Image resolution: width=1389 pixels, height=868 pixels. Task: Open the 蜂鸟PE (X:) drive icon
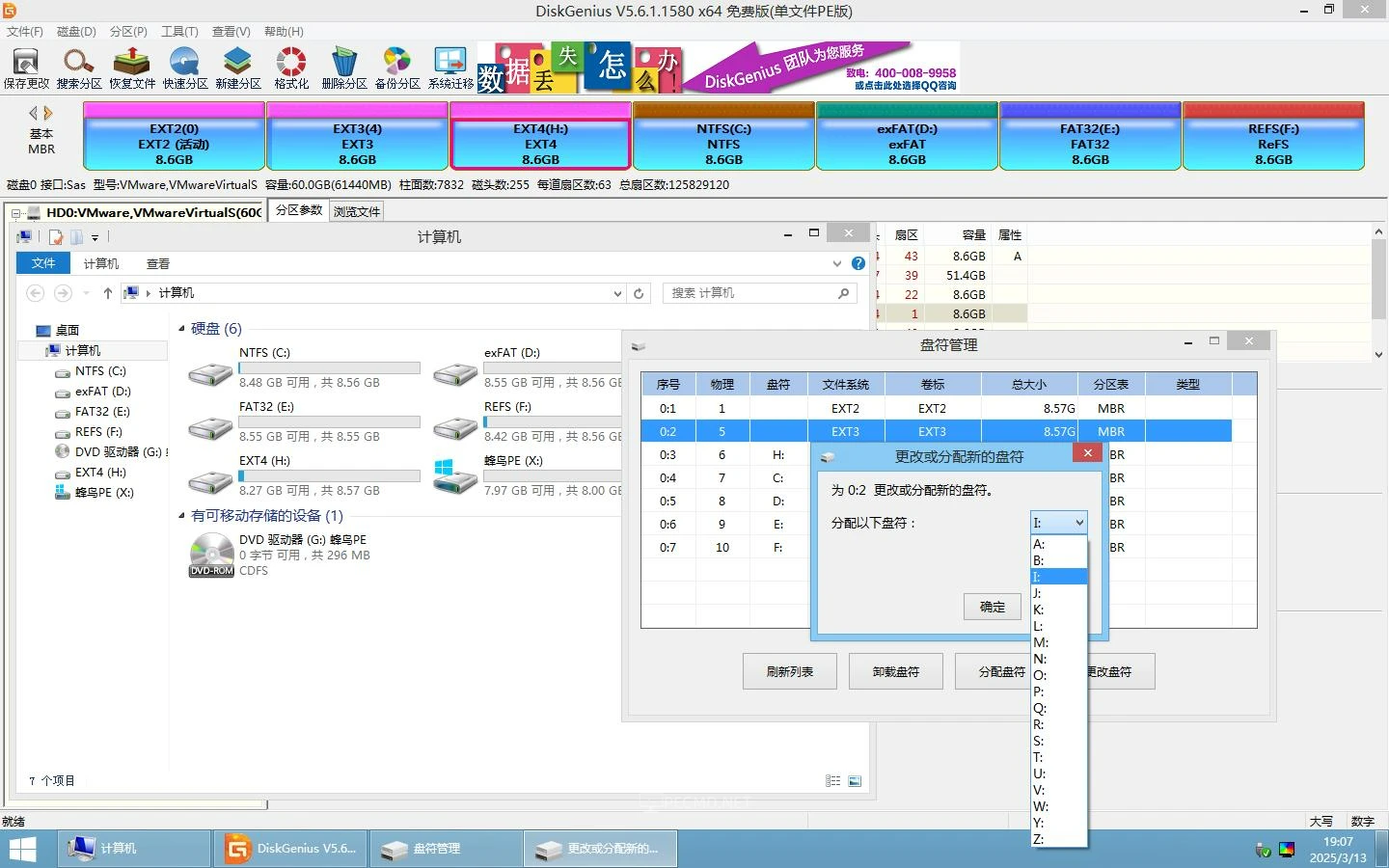(455, 477)
